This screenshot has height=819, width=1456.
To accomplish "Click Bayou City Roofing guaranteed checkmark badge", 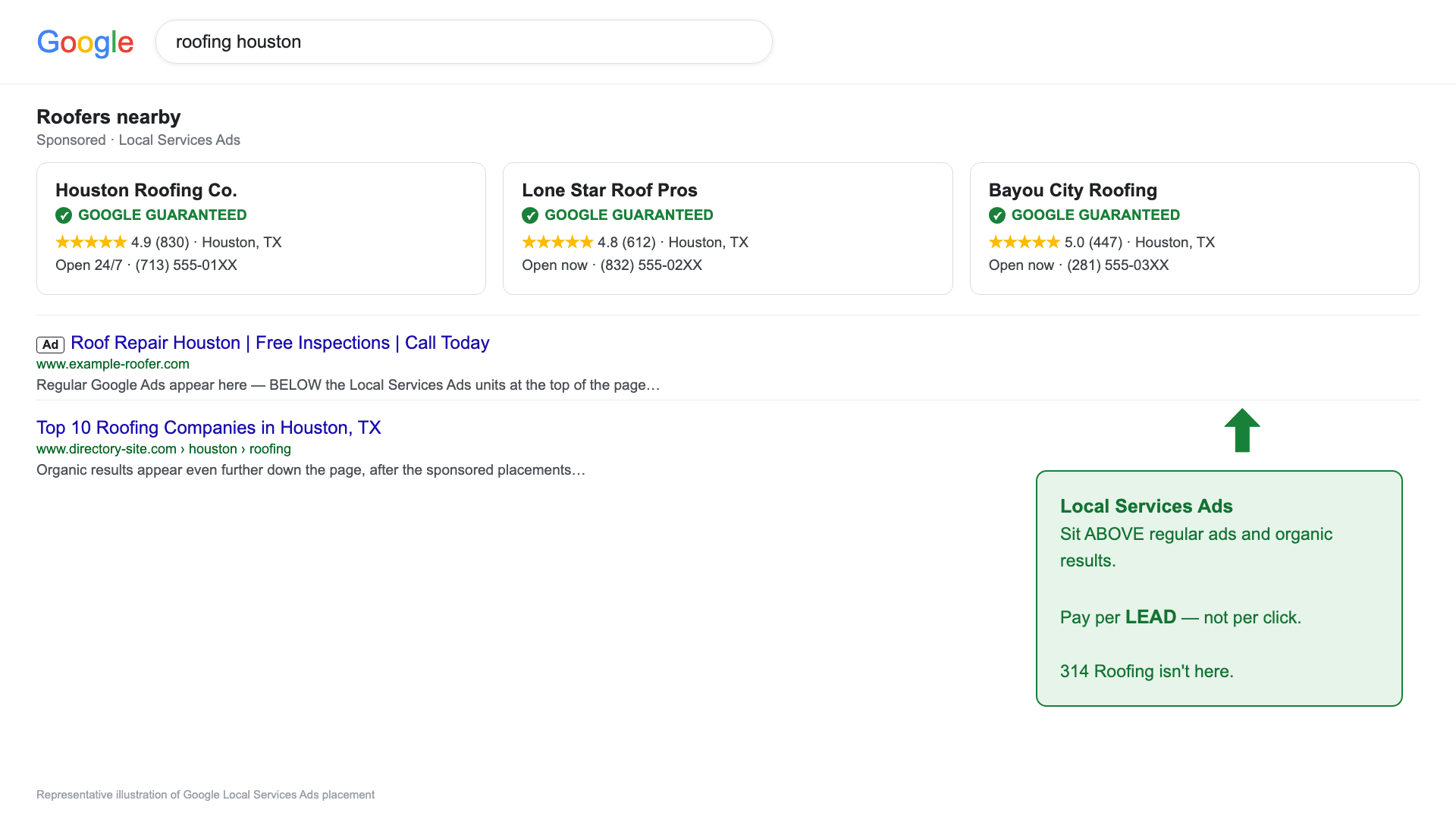I will pyautogui.click(x=997, y=215).
